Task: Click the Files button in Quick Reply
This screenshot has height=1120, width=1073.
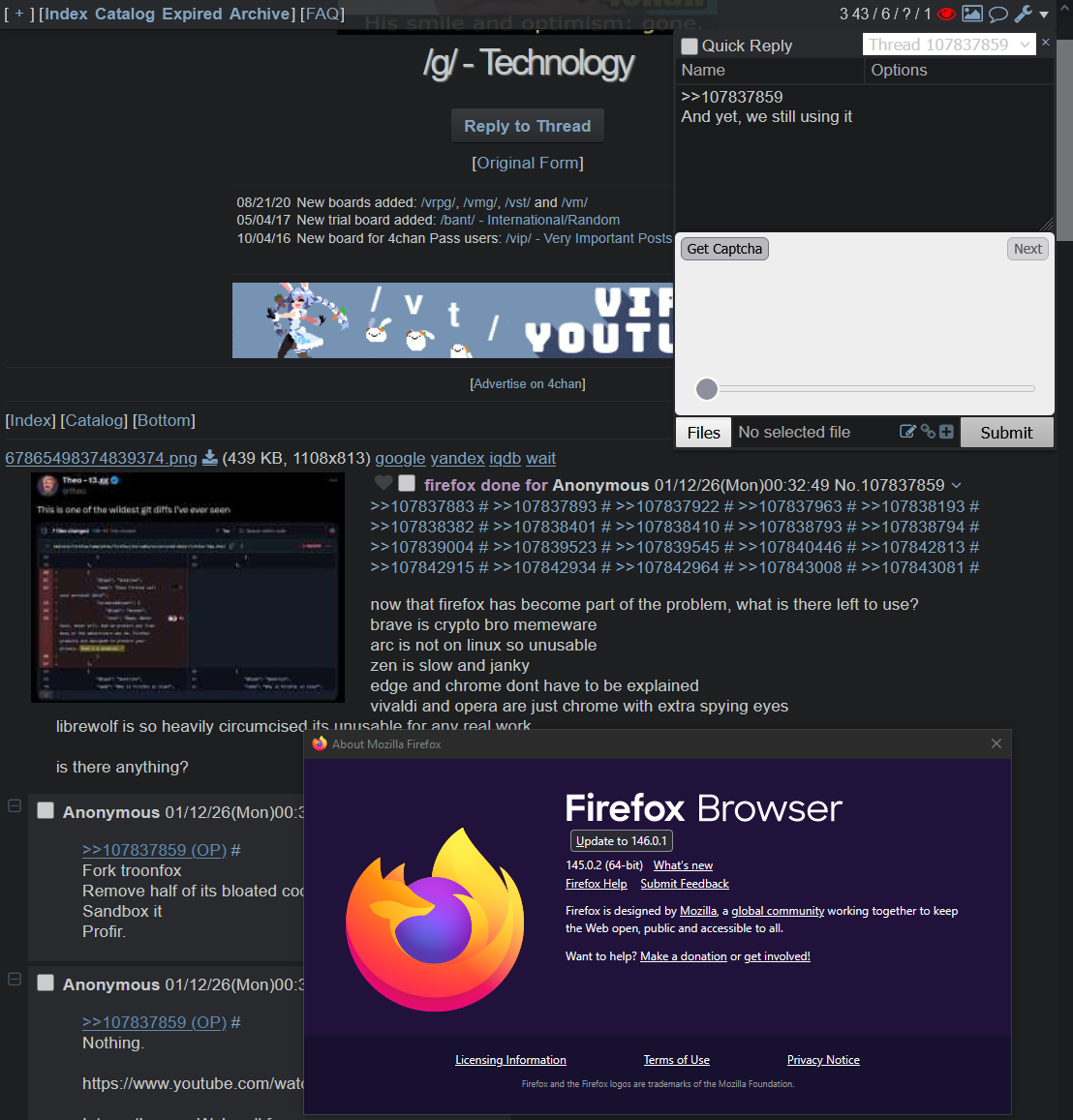Action: pyautogui.click(x=703, y=432)
